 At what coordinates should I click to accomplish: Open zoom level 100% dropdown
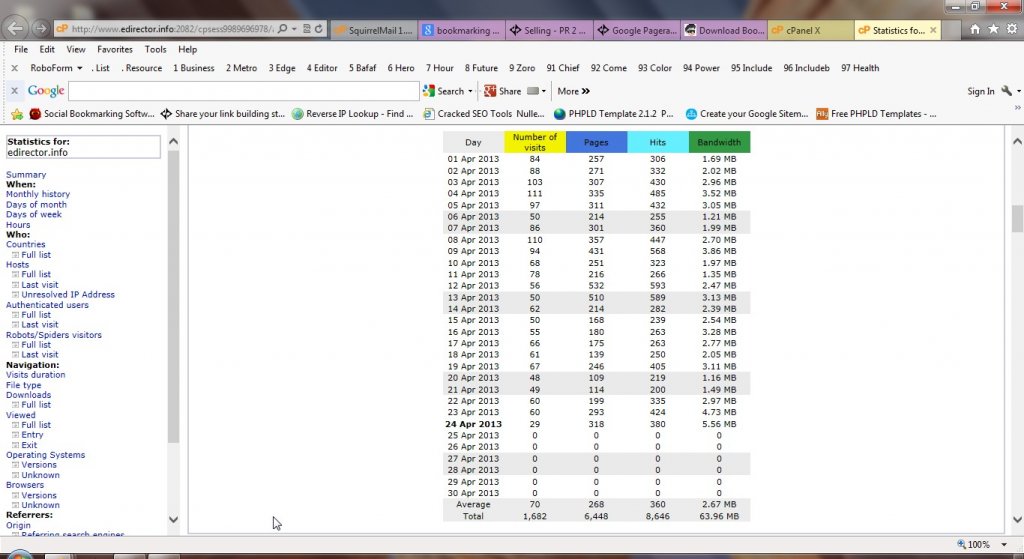(1004, 544)
